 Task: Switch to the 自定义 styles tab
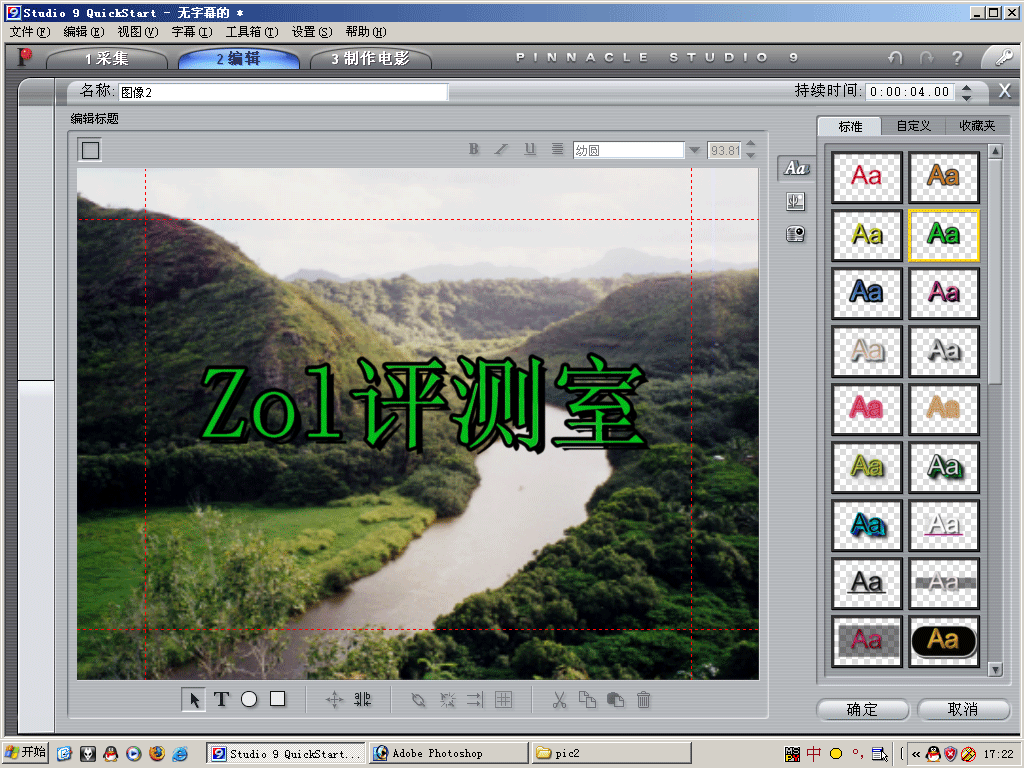point(913,126)
